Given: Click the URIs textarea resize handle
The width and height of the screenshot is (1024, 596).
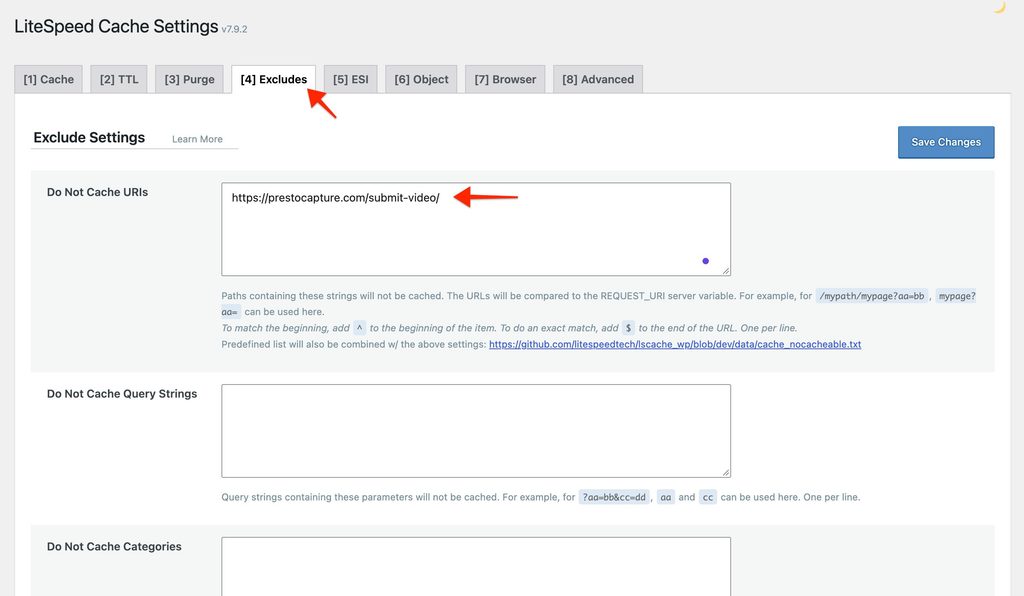Looking at the screenshot, I should point(726,270).
